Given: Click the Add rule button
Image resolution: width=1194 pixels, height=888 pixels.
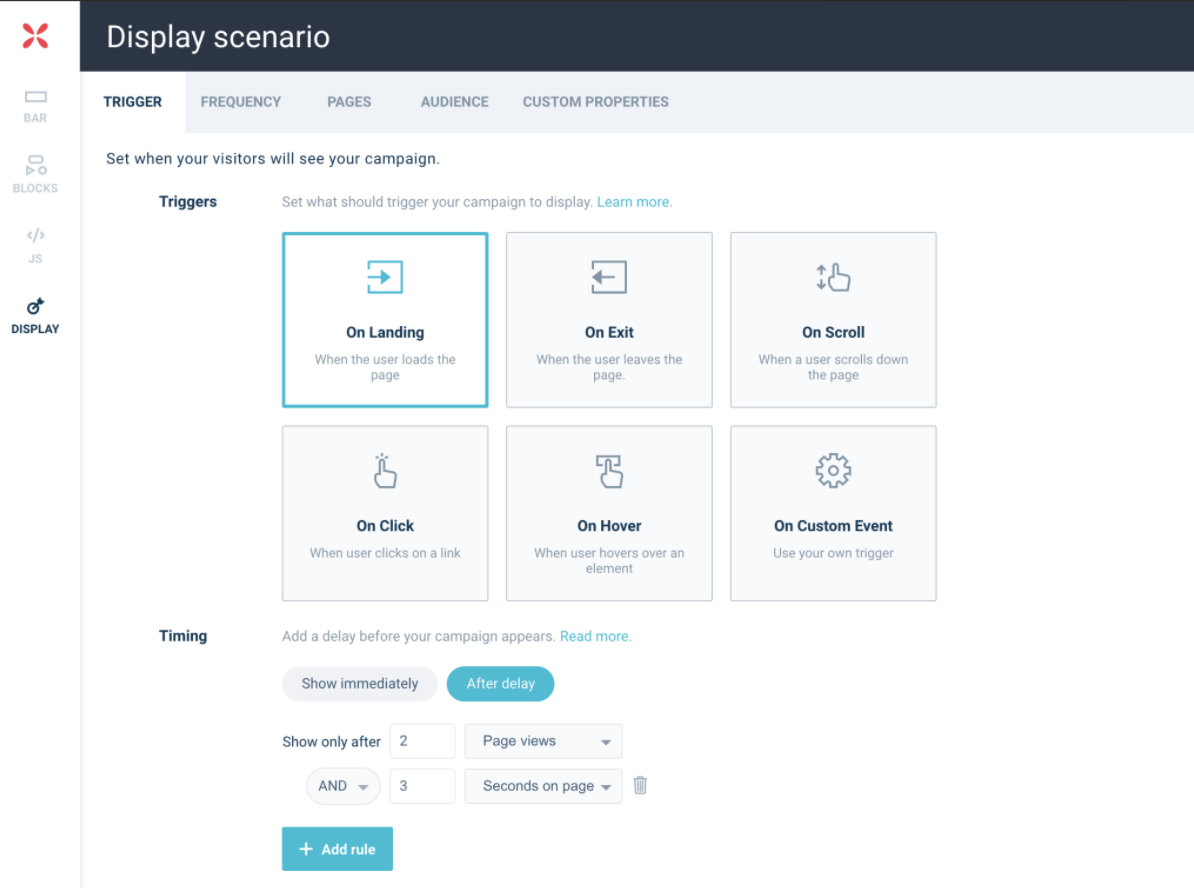Looking at the screenshot, I should (x=337, y=848).
